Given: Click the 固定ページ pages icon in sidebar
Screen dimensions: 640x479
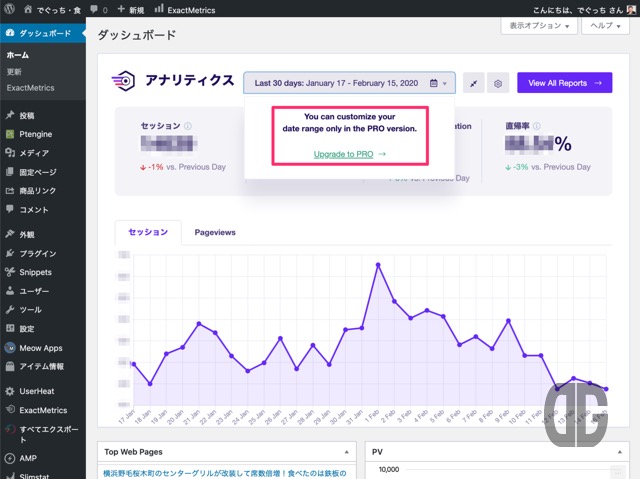Looking at the screenshot, I should click(10, 172).
